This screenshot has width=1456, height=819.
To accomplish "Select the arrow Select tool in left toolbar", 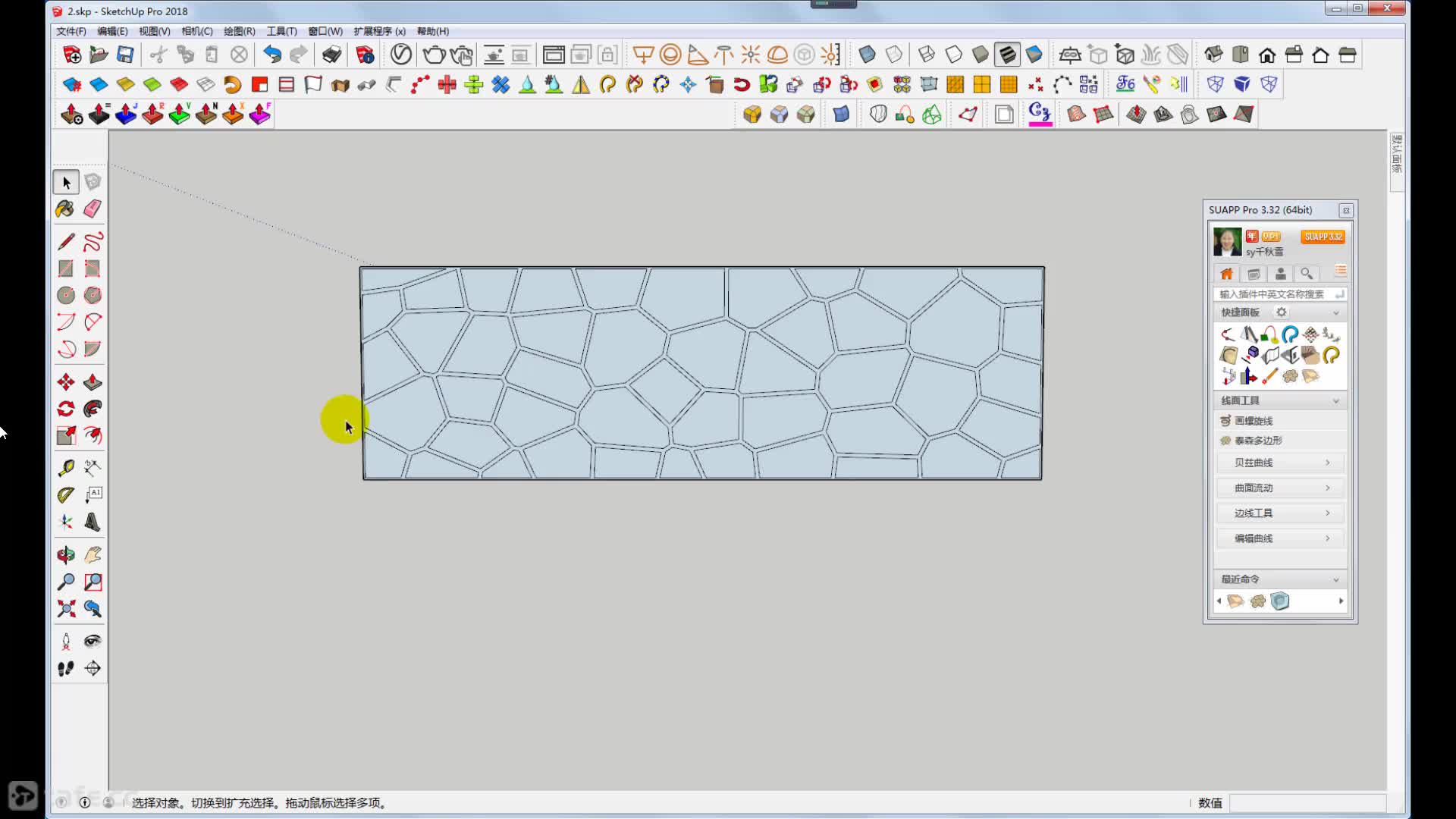I will [66, 182].
